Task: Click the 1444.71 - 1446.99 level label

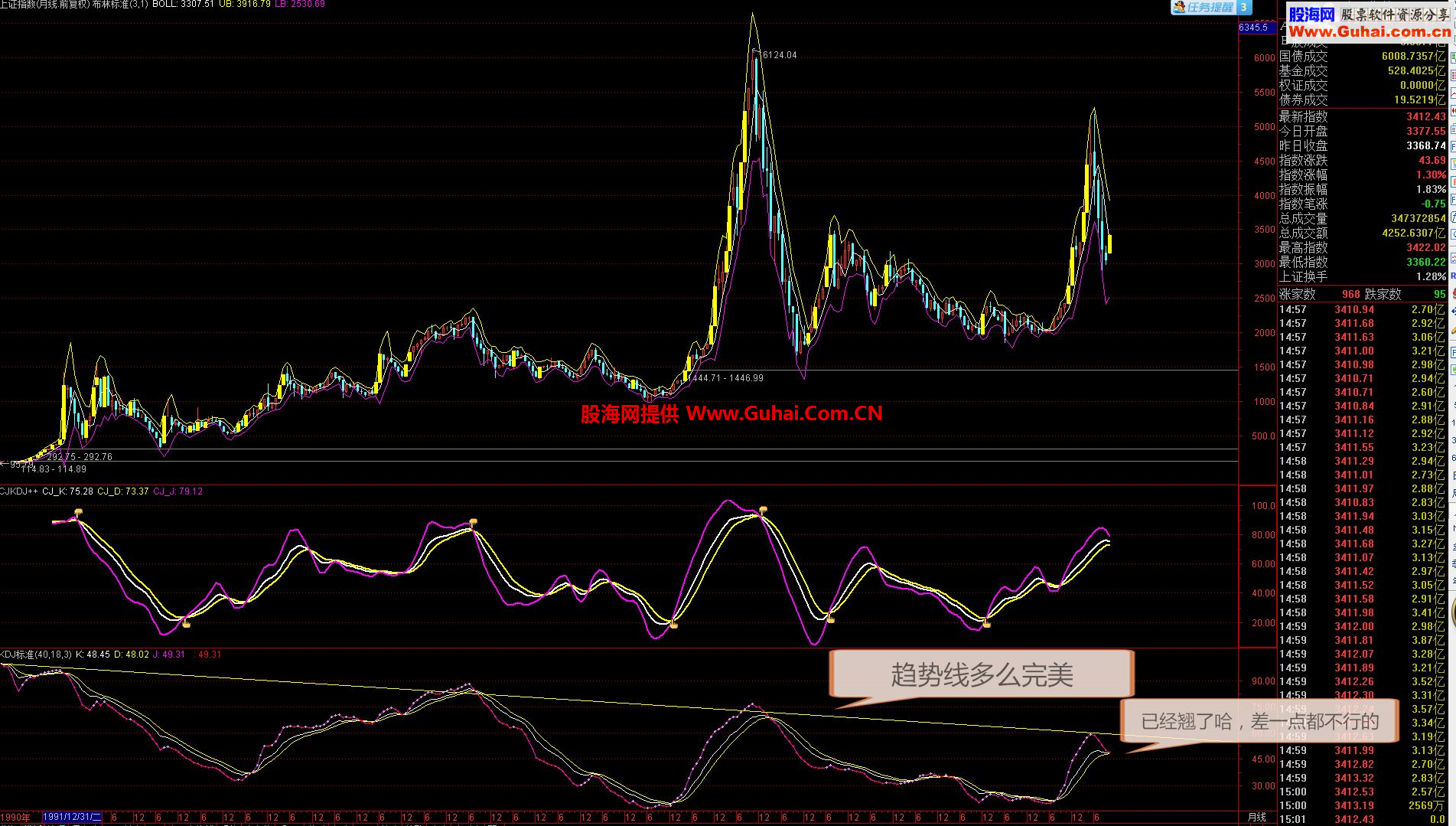Action: coord(727,378)
